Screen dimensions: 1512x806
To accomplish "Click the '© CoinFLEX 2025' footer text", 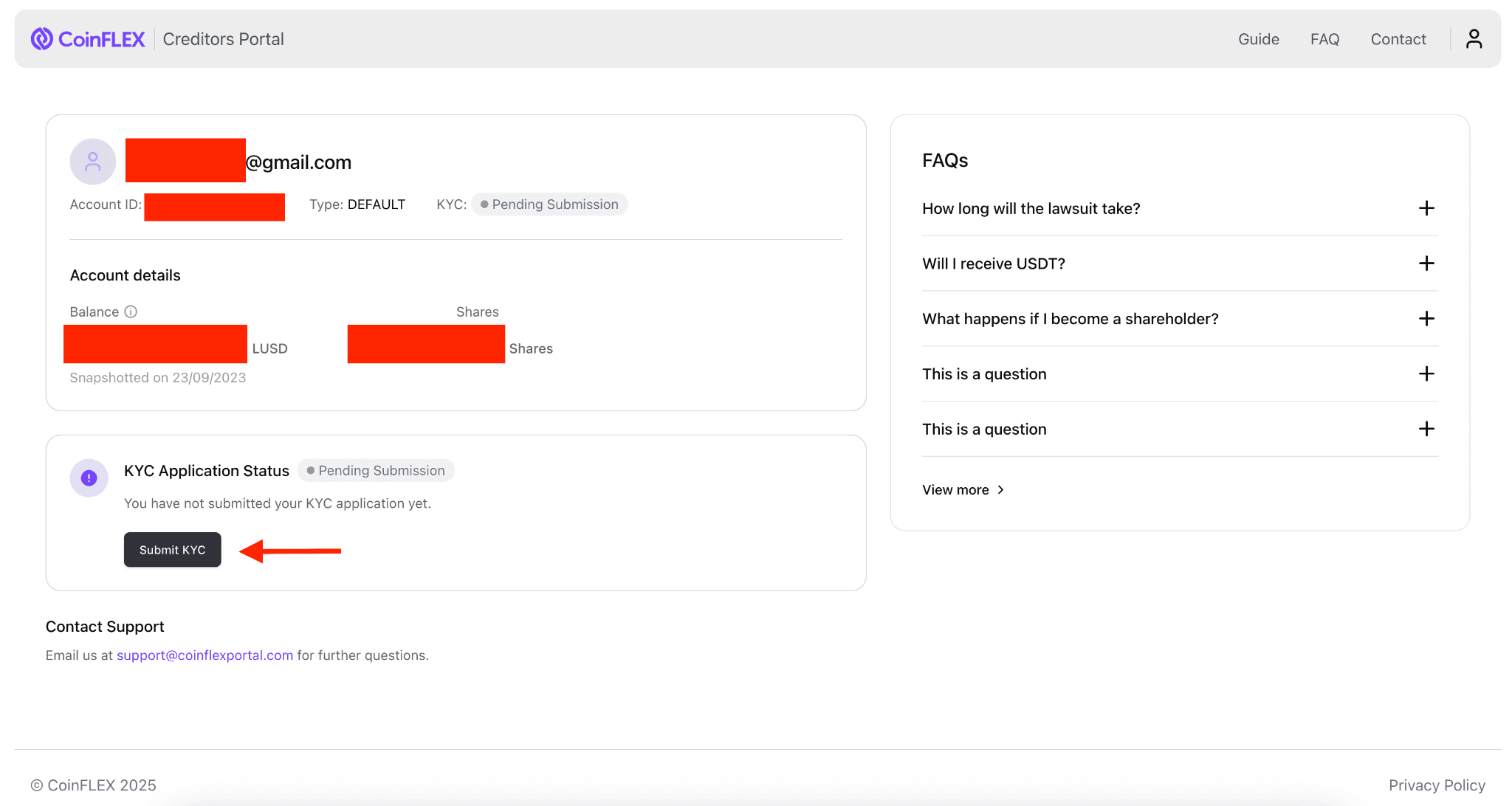I will pos(94,785).
